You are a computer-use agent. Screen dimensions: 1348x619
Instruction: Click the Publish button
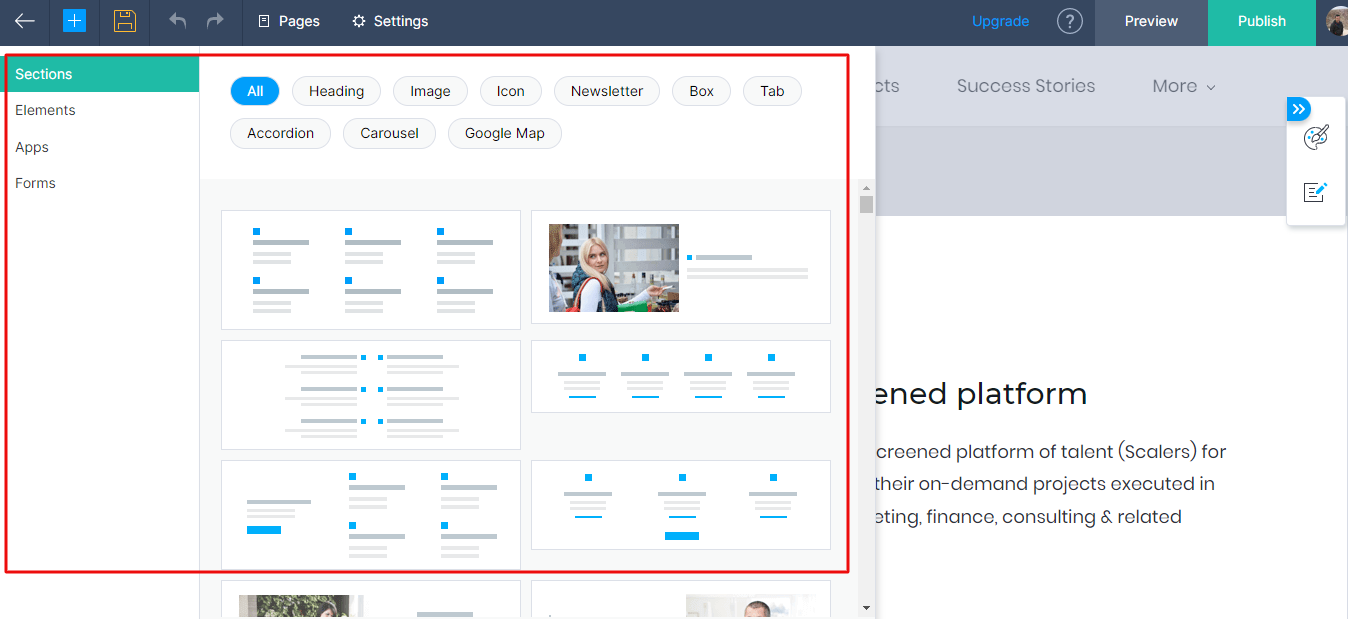(x=1261, y=21)
